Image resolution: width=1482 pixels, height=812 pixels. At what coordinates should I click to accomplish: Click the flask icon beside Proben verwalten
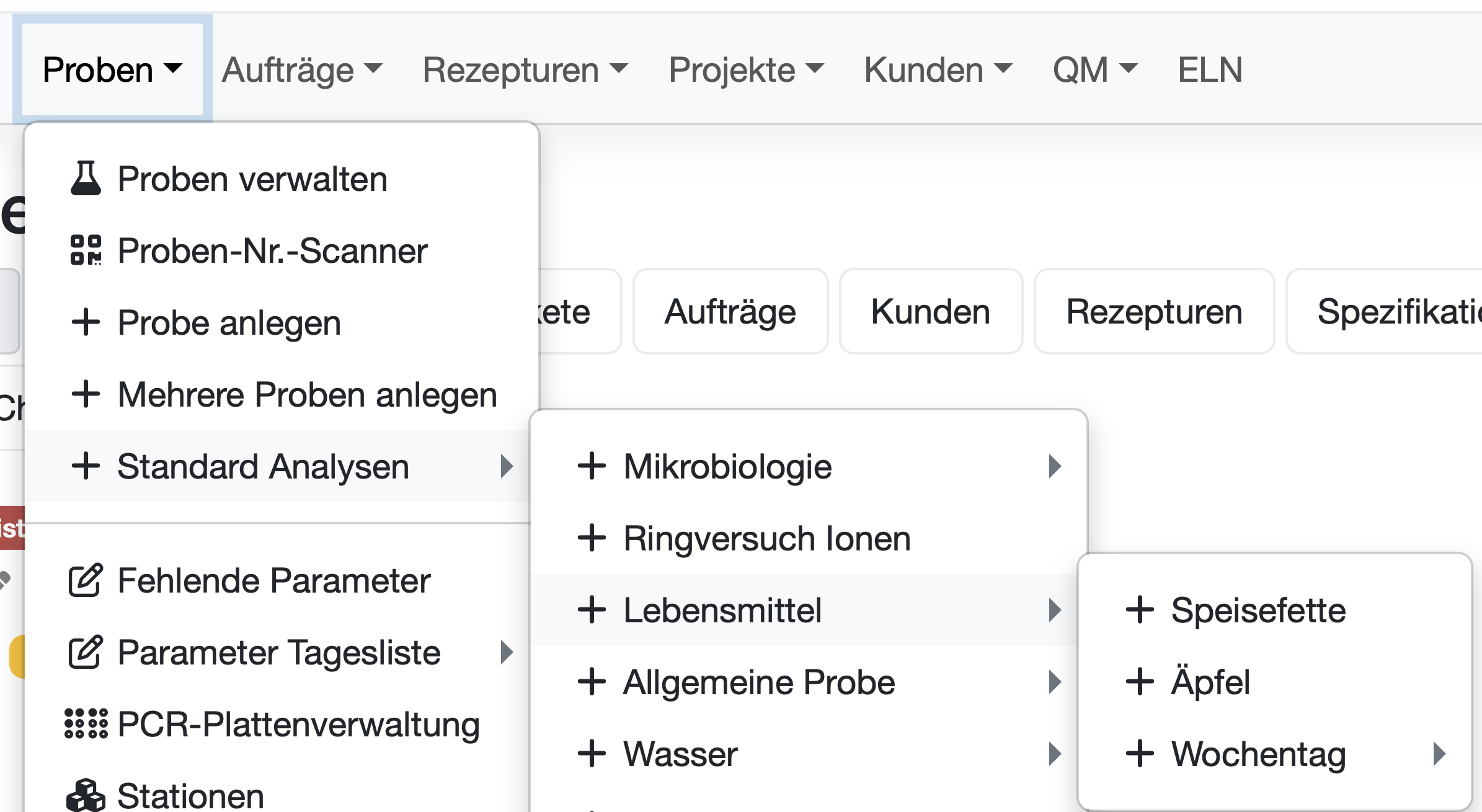point(86,179)
